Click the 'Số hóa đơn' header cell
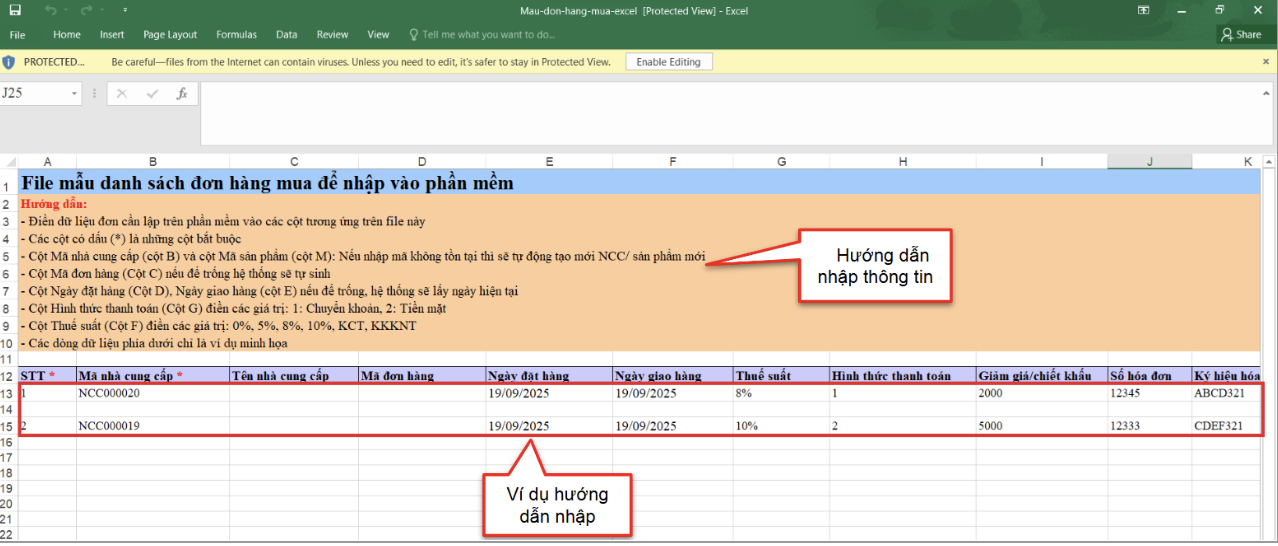Screen dimensions: 1278x546 coord(1149,376)
